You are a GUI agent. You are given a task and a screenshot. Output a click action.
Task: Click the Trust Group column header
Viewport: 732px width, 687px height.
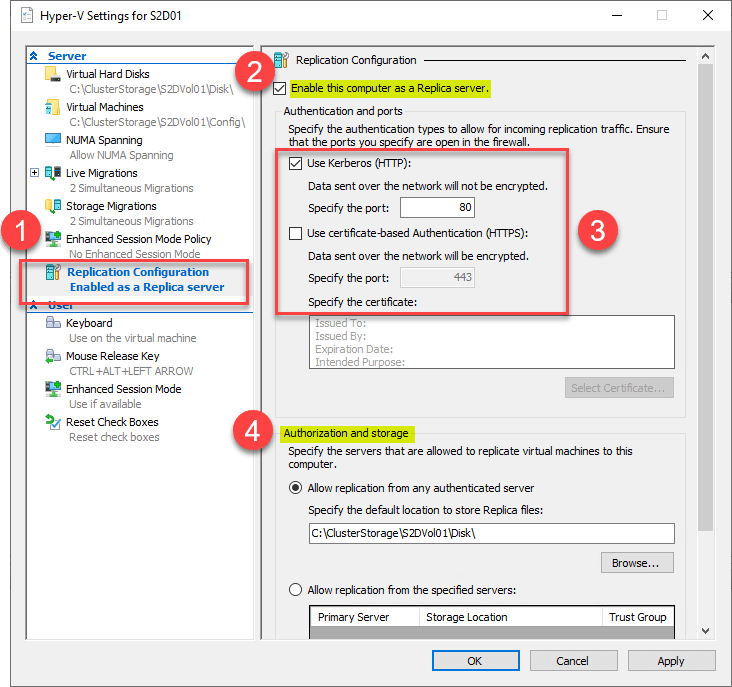[x=638, y=617]
